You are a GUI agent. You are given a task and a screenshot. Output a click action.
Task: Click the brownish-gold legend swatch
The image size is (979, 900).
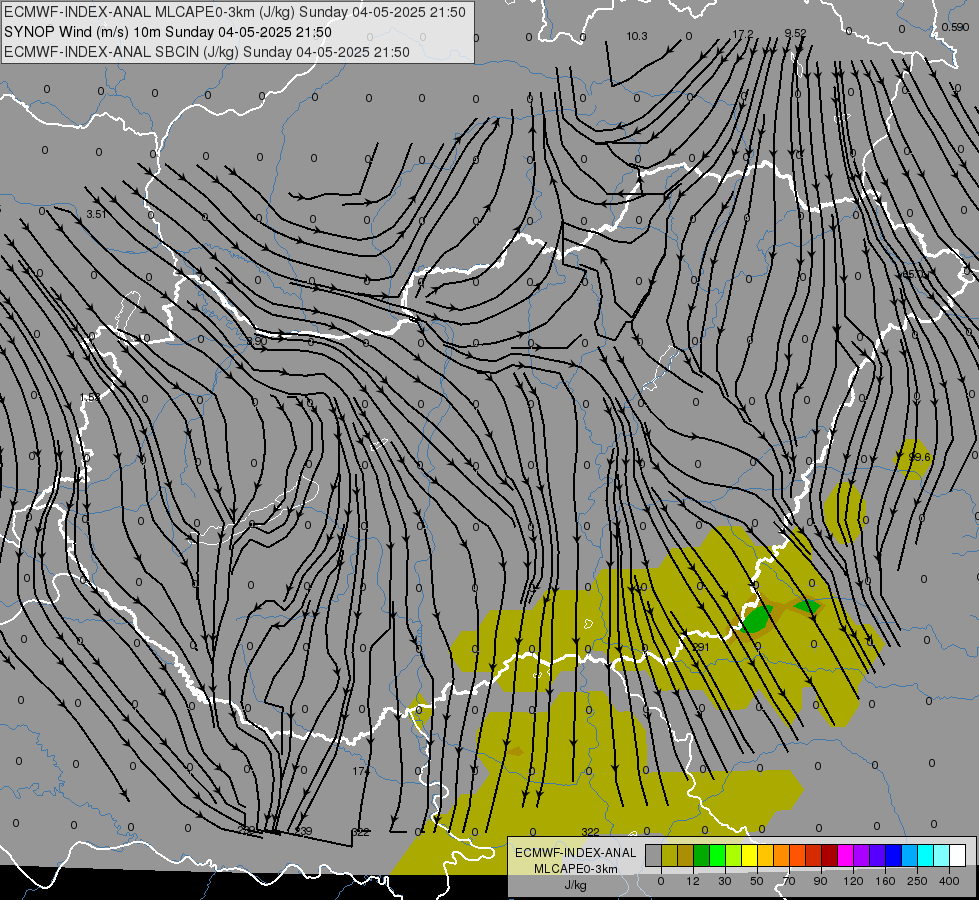[x=686, y=855]
